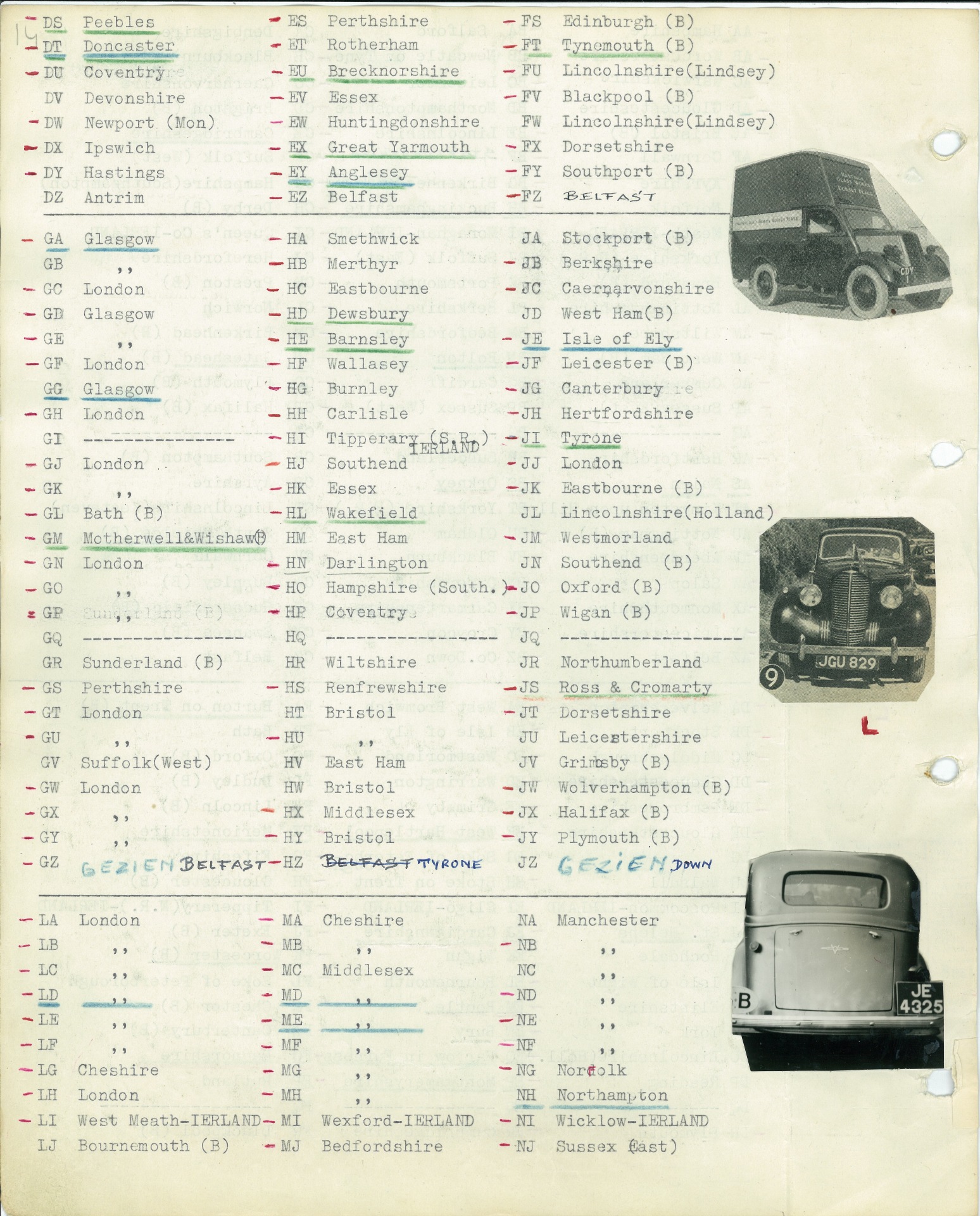Click the text 'Burnley' beside HG
The image size is (980, 1216).
[x=362, y=389]
